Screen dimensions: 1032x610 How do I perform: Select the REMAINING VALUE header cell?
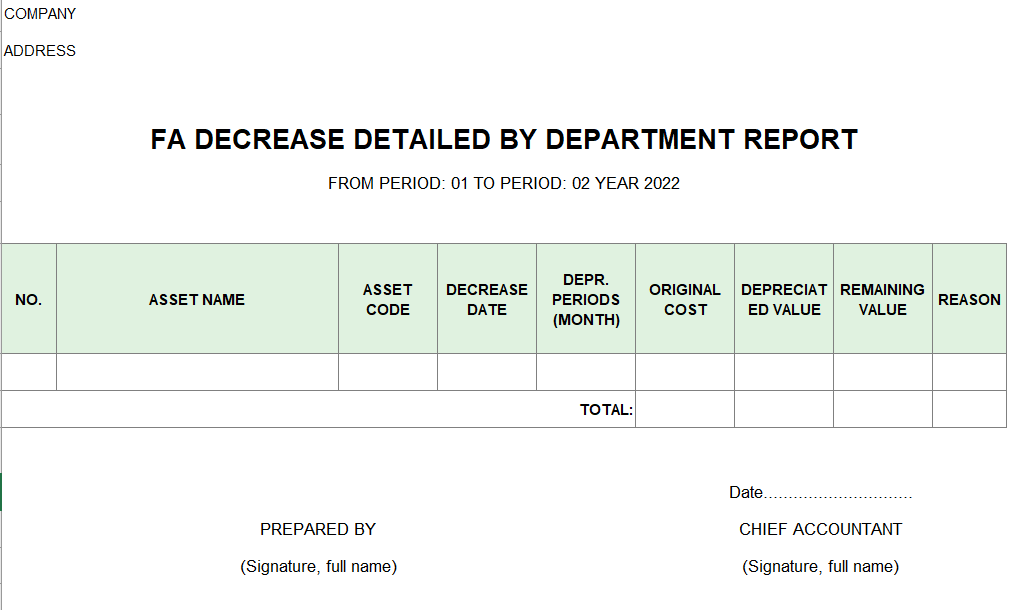point(882,299)
